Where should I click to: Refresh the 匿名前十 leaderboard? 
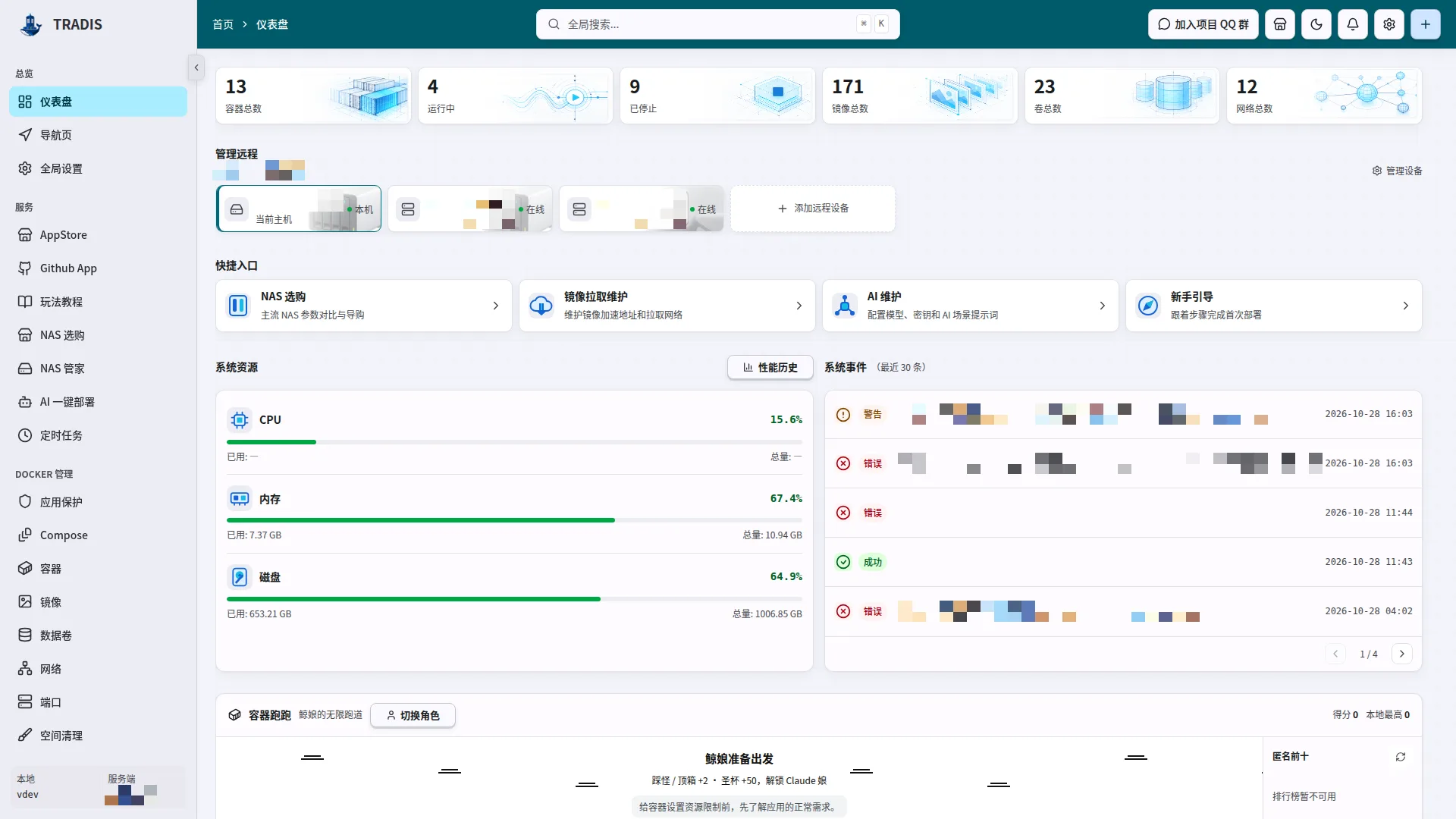[x=1401, y=757]
